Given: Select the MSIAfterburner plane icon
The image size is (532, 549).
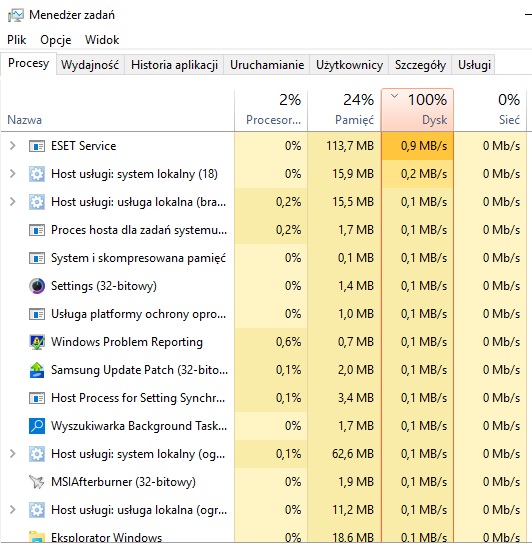Looking at the screenshot, I should 37,482.
